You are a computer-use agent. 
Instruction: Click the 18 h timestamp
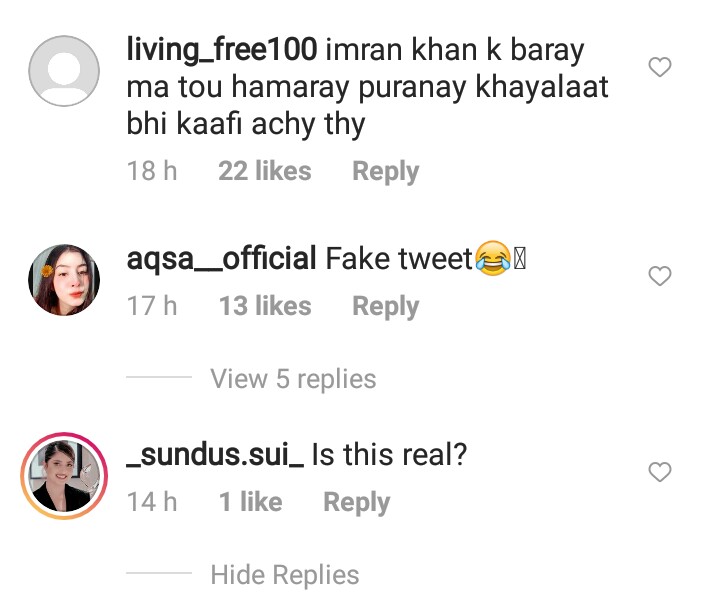pos(152,171)
